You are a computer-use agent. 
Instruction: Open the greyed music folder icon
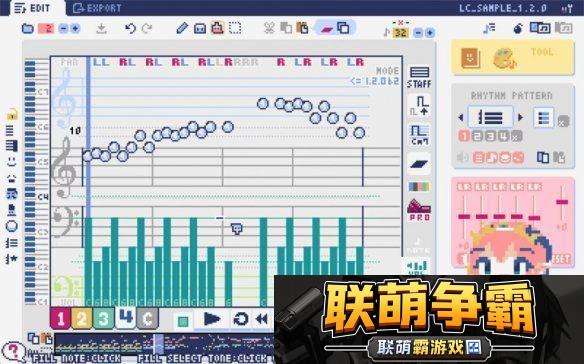click(564, 28)
